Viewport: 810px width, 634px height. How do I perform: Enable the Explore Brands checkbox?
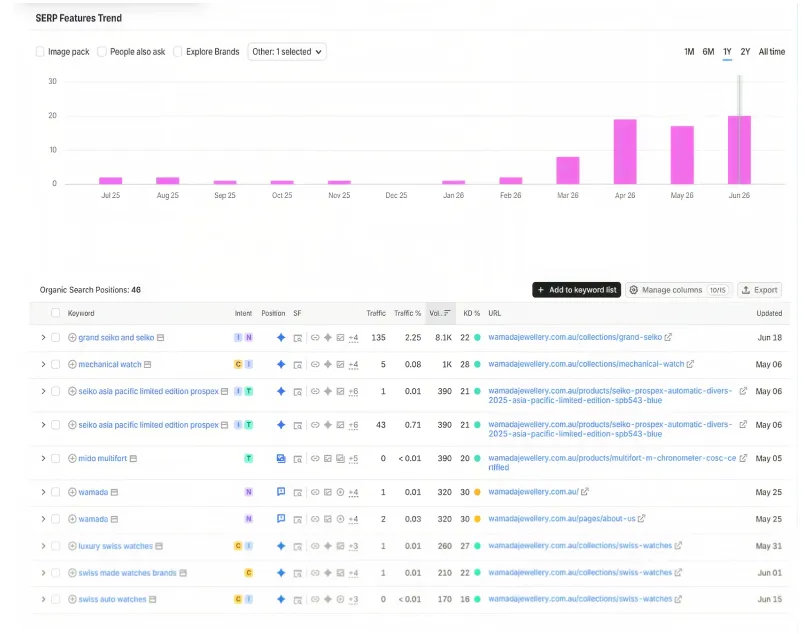coord(178,52)
